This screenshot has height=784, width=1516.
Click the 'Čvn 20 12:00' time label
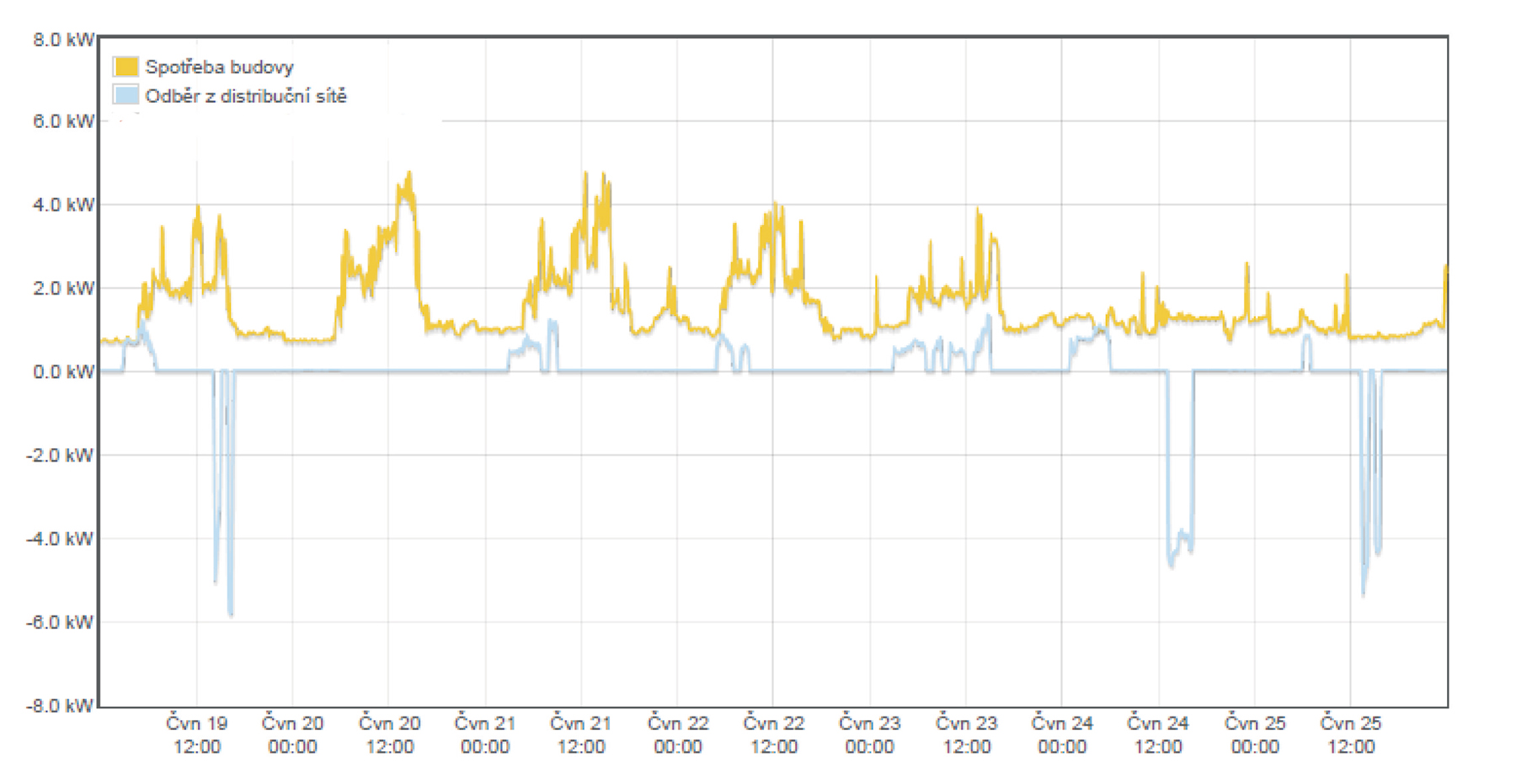[x=389, y=734]
